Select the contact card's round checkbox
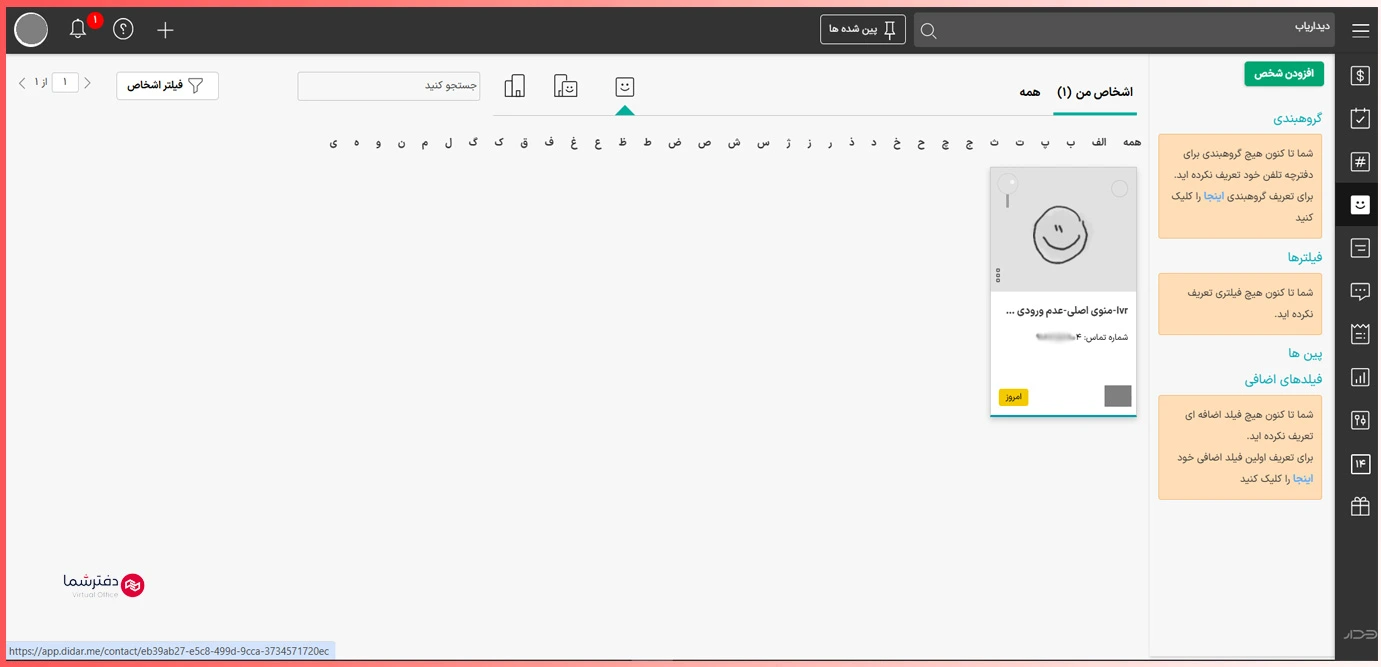 pyautogui.click(x=1119, y=189)
